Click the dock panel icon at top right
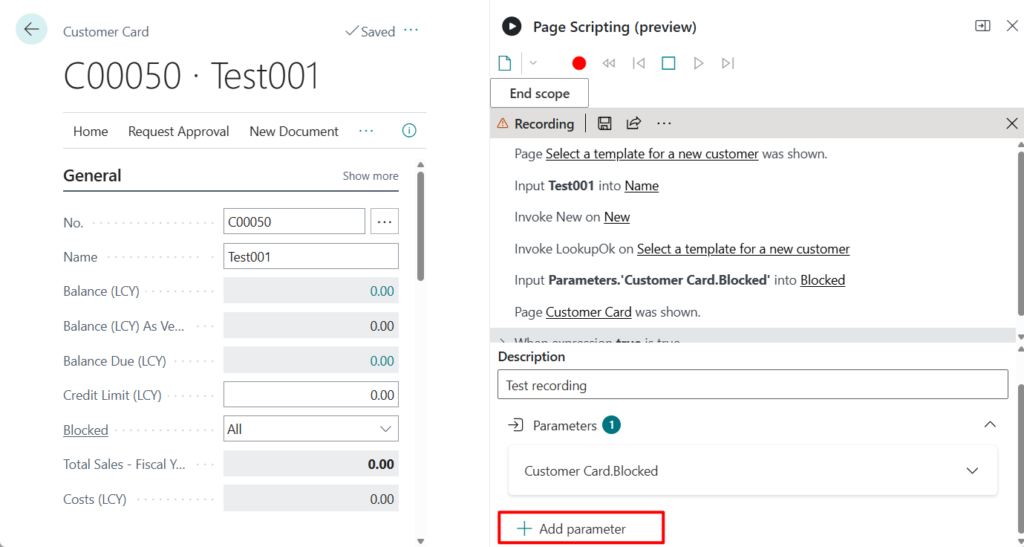 (982, 26)
